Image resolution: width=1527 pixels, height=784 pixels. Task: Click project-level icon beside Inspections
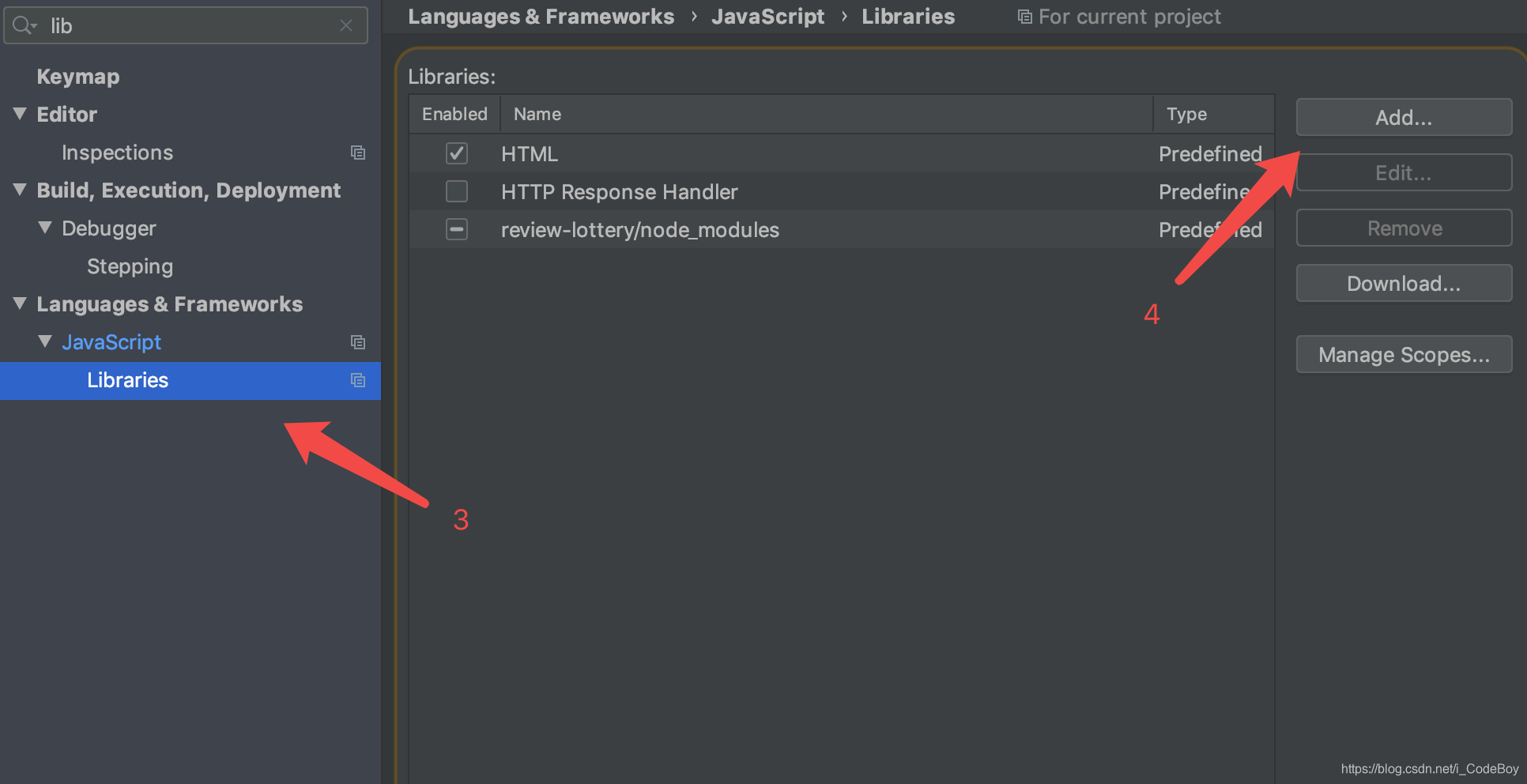tap(358, 153)
